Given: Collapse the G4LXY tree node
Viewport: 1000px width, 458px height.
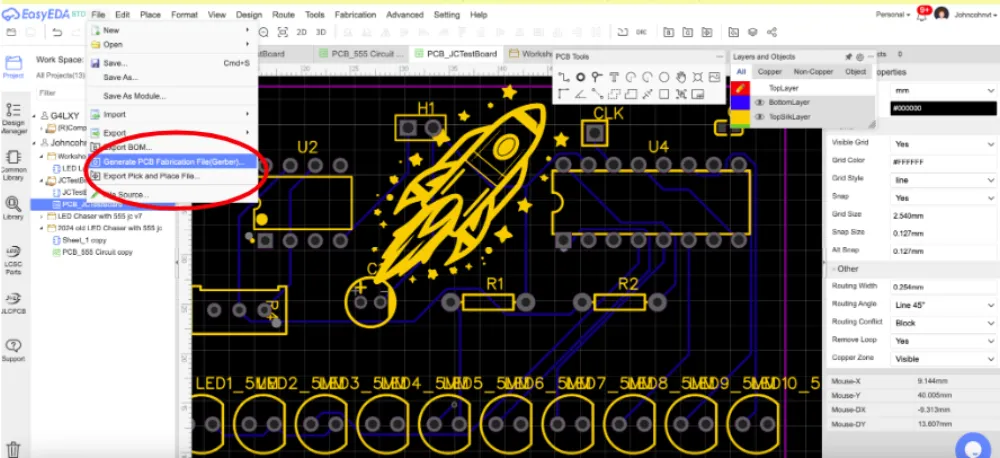Looking at the screenshot, I should point(41,115).
